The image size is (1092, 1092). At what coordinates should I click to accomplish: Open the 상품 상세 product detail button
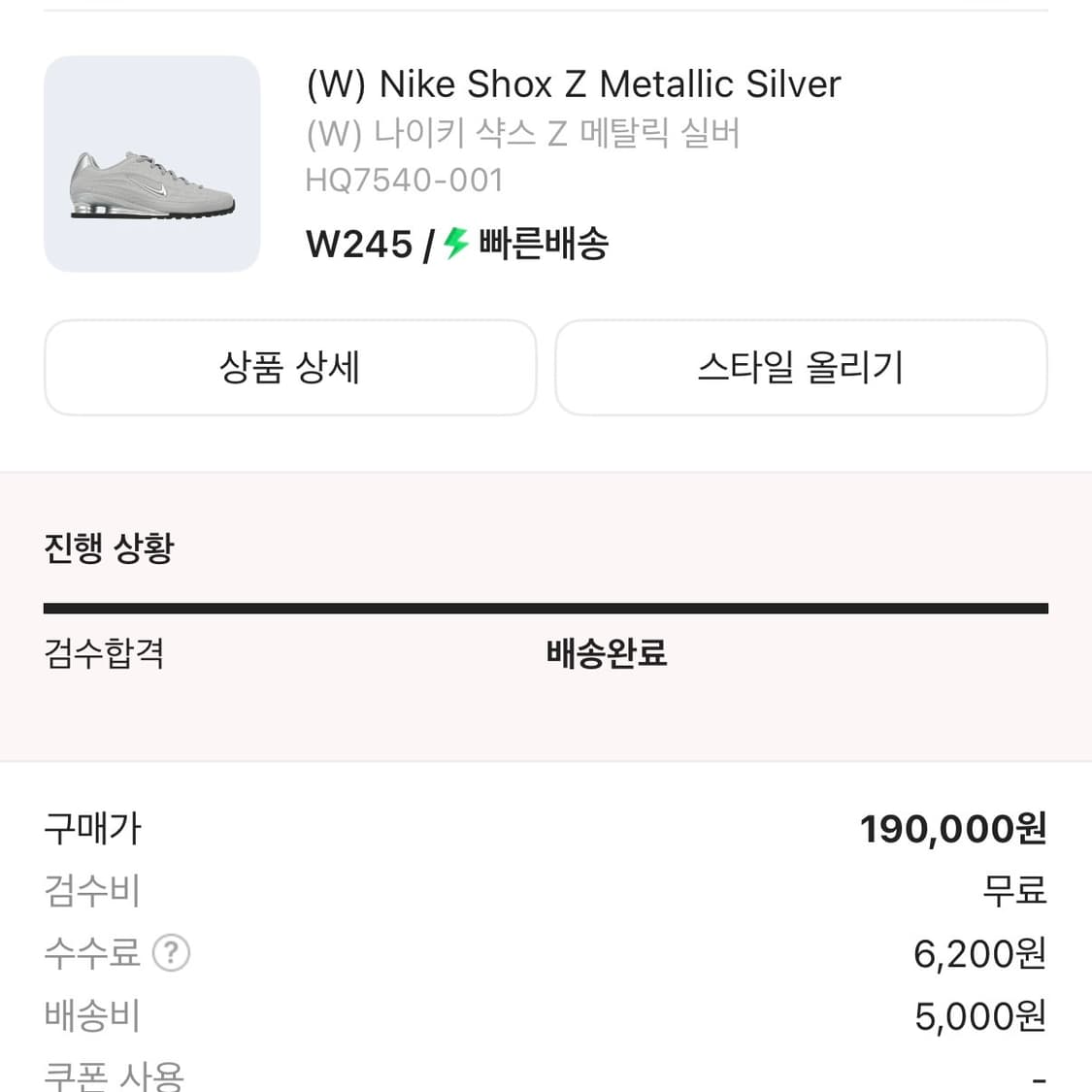click(x=289, y=368)
